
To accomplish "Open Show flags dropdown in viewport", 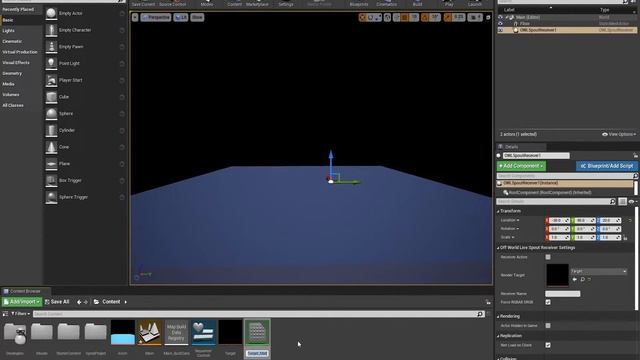I will 197,18.
